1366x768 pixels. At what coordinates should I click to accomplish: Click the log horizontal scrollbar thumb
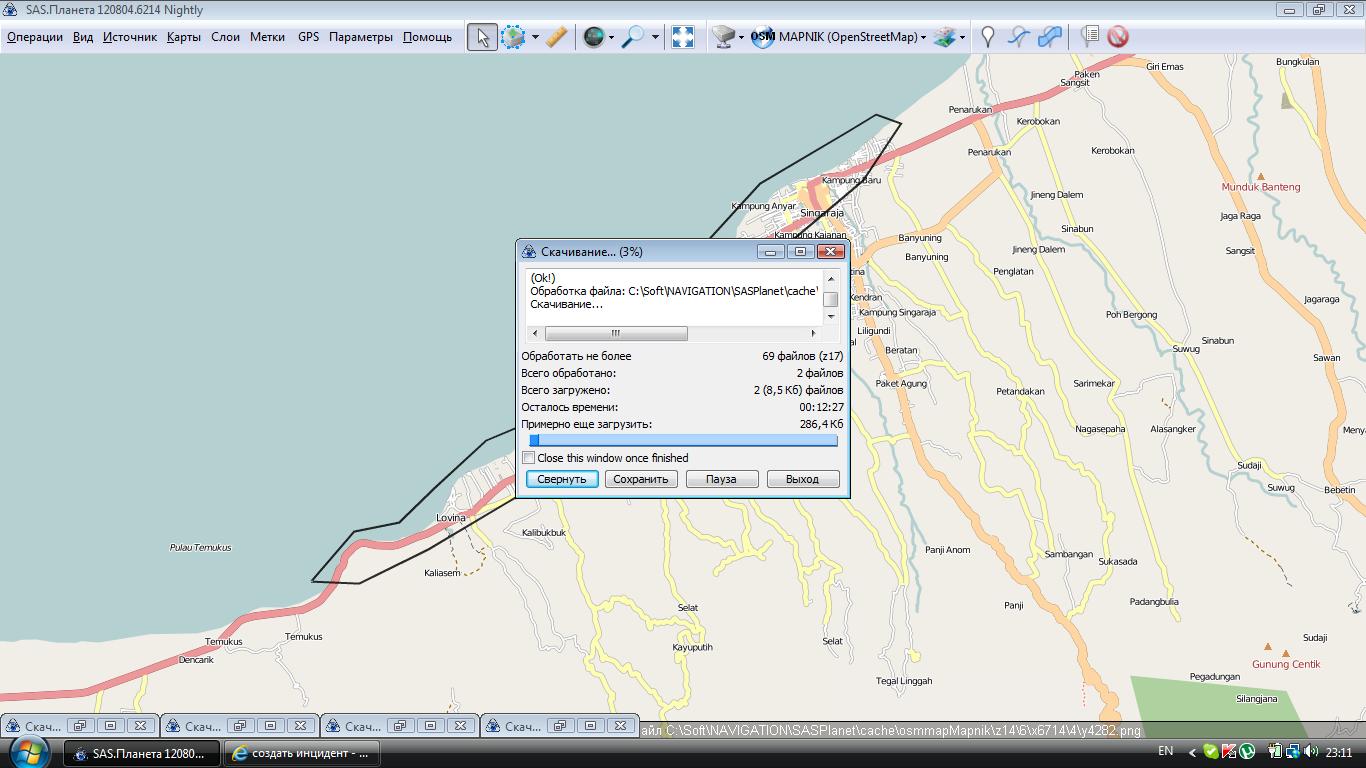pos(616,333)
